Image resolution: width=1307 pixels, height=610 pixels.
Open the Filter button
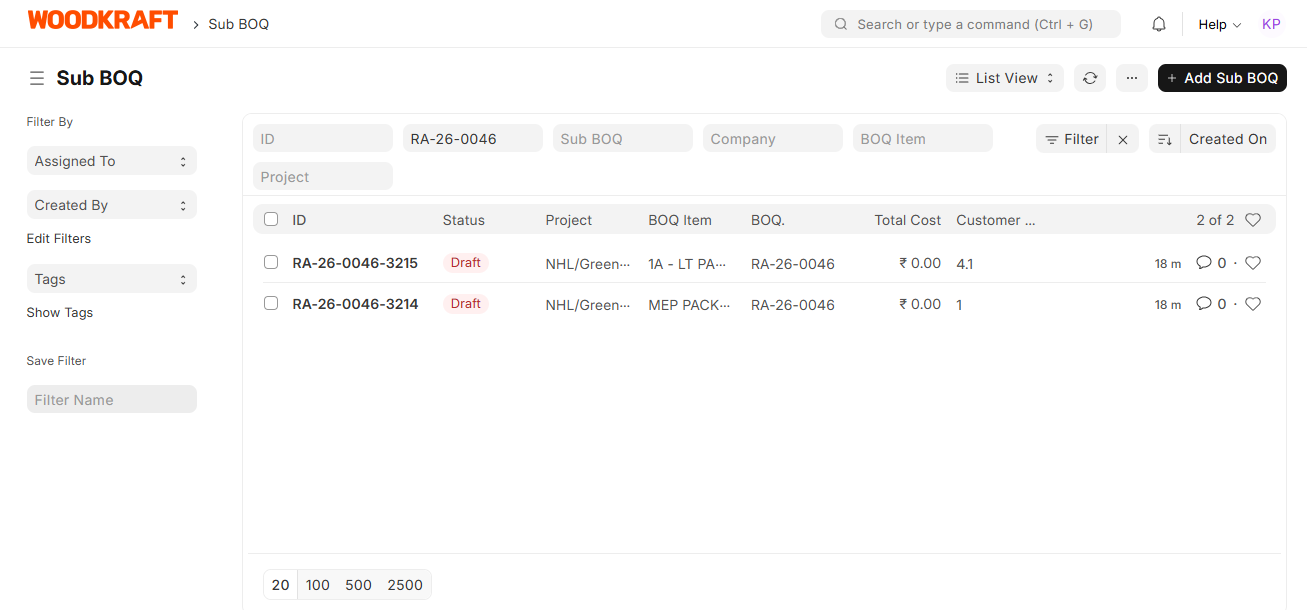1072,140
